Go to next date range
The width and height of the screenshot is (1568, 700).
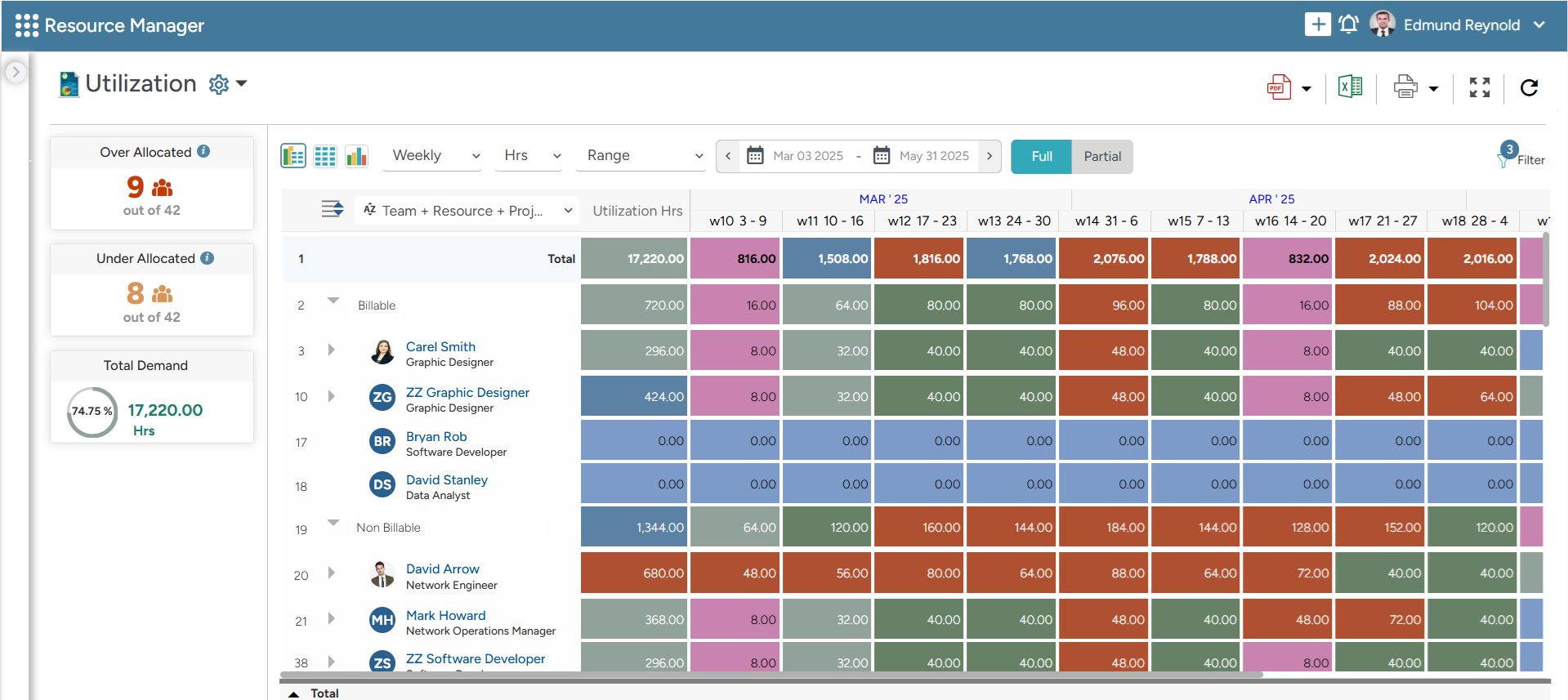click(x=989, y=156)
